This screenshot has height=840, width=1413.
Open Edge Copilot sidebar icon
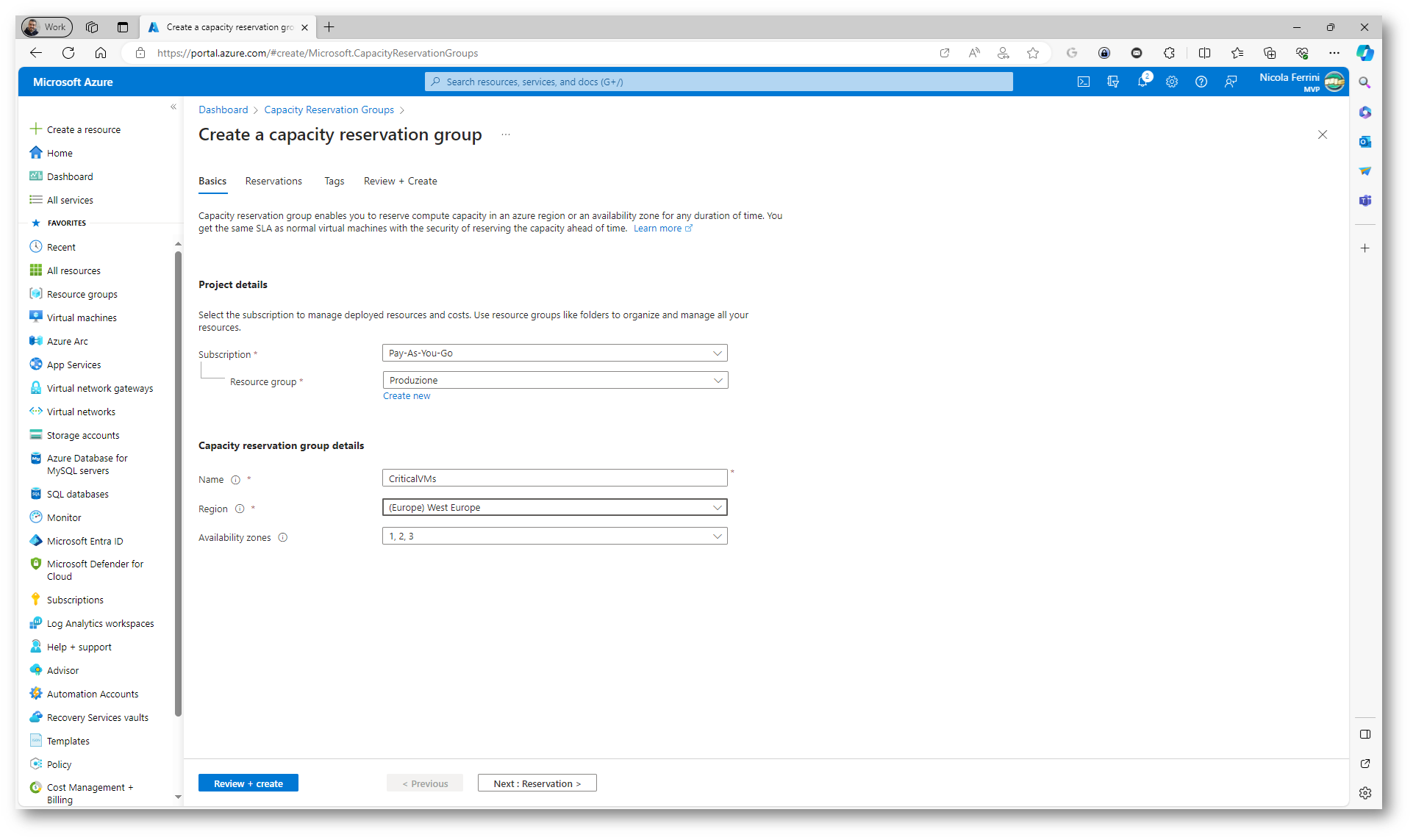click(x=1365, y=53)
